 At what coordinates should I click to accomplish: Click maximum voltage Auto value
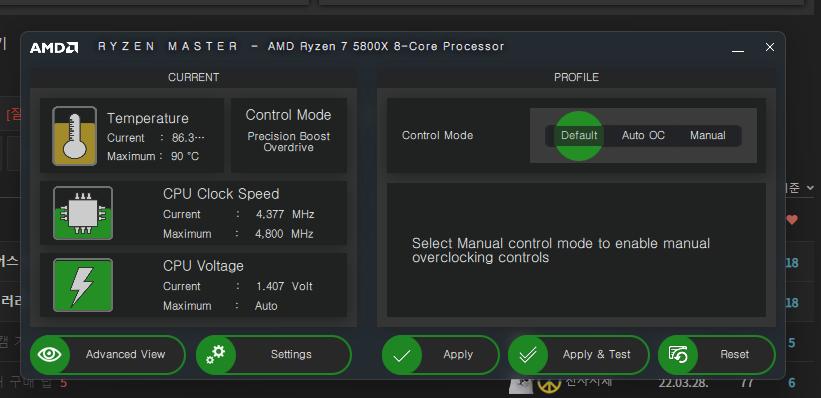click(x=266, y=306)
